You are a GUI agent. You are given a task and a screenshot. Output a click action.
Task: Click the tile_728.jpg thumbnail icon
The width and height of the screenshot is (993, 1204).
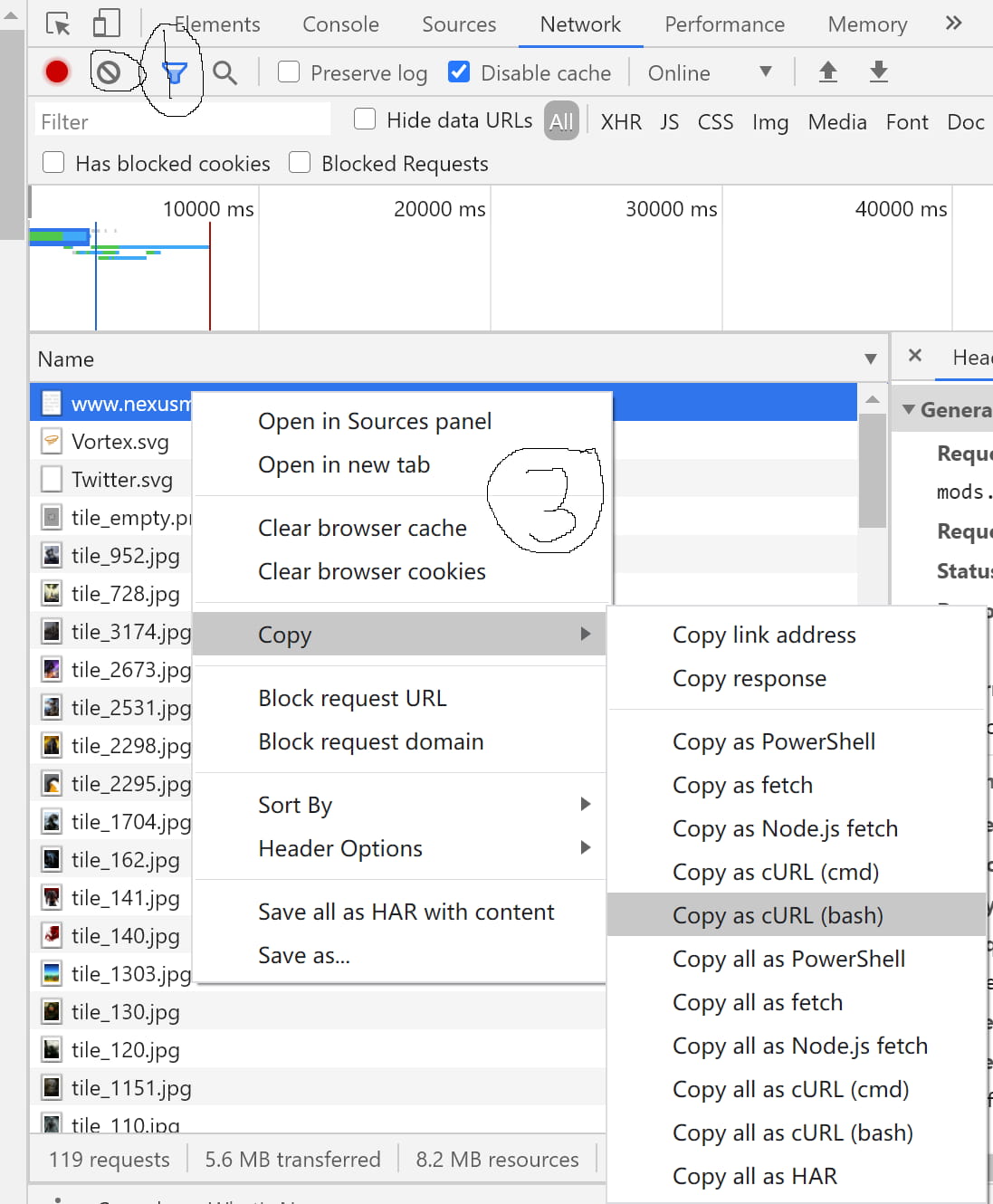(53, 594)
